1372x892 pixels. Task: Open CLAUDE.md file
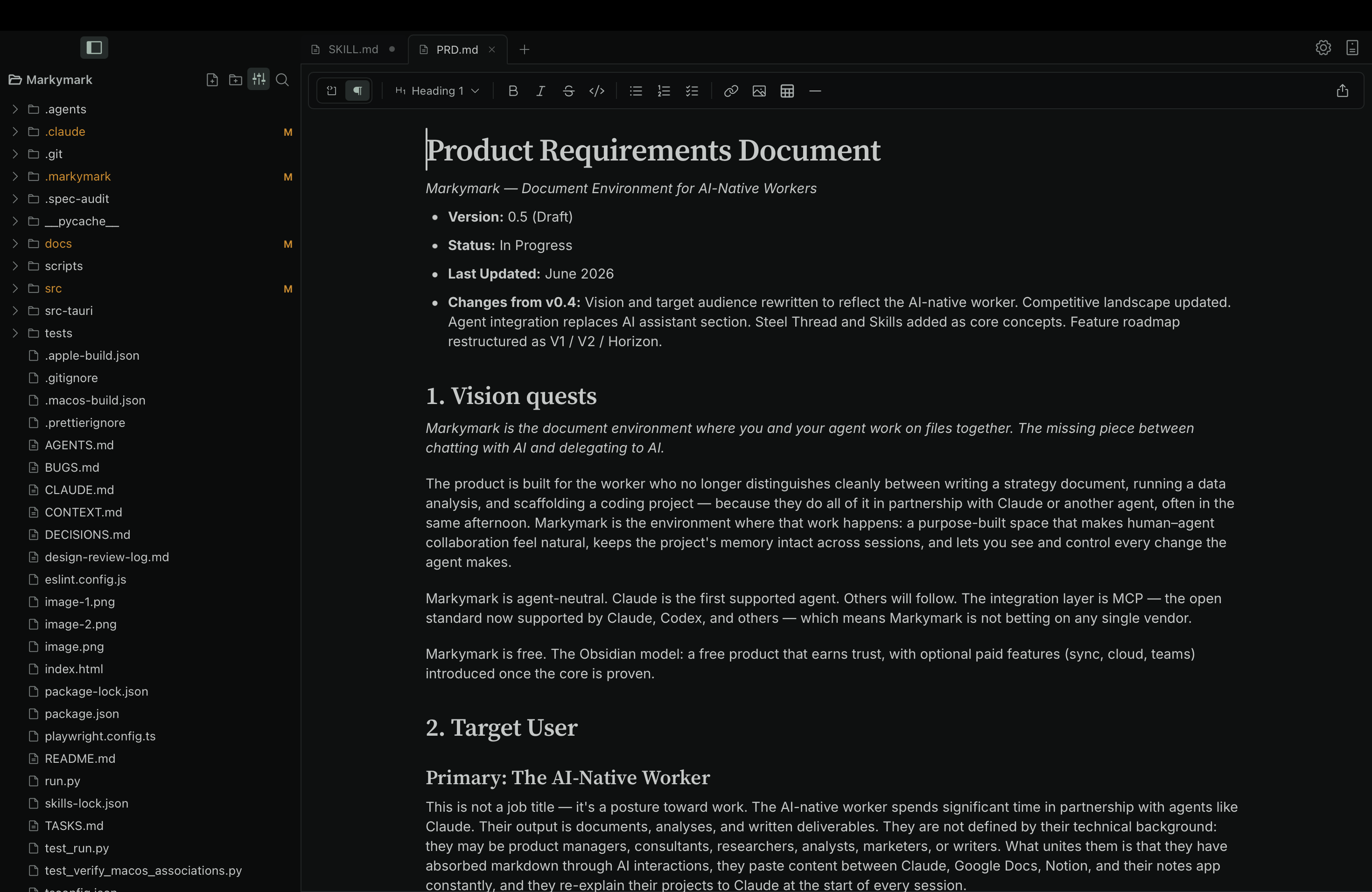coord(150,490)
